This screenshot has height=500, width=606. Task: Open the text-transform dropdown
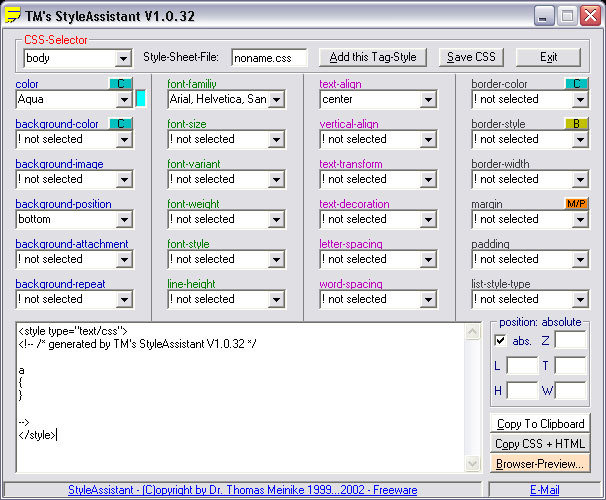point(428,179)
